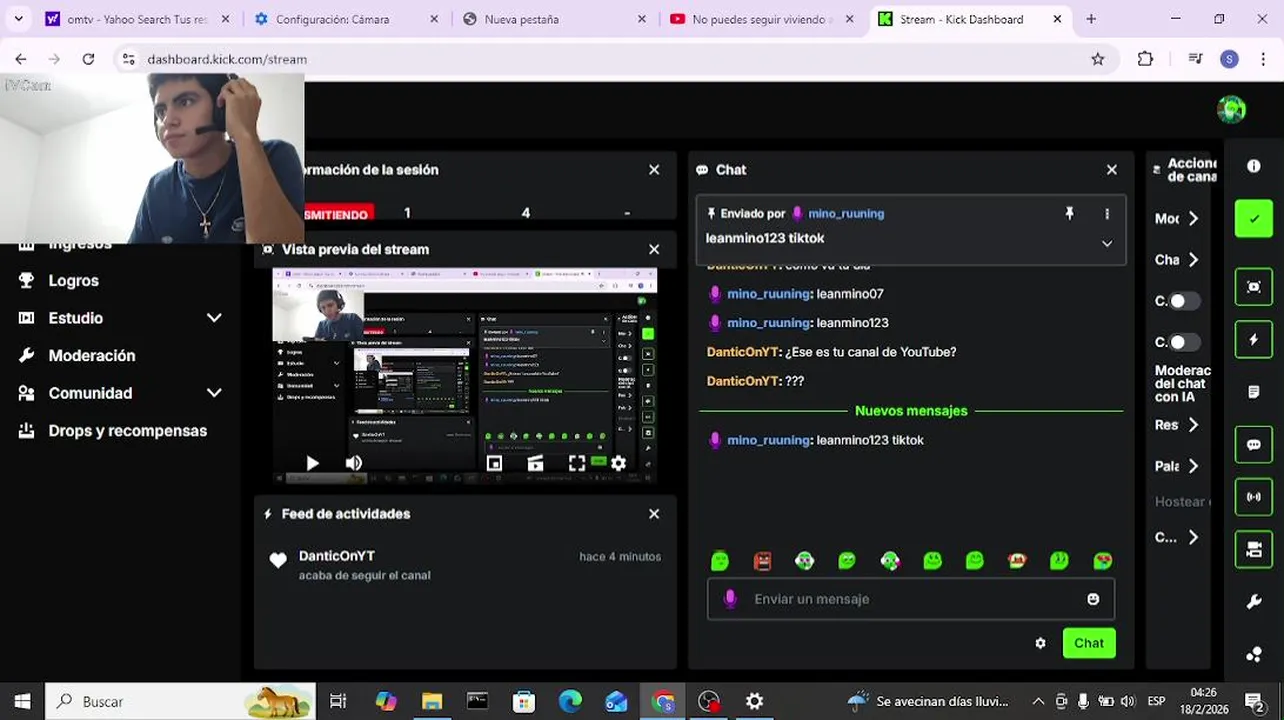Click the Windows Start button
The width and height of the screenshot is (1284, 720).
pos(22,701)
